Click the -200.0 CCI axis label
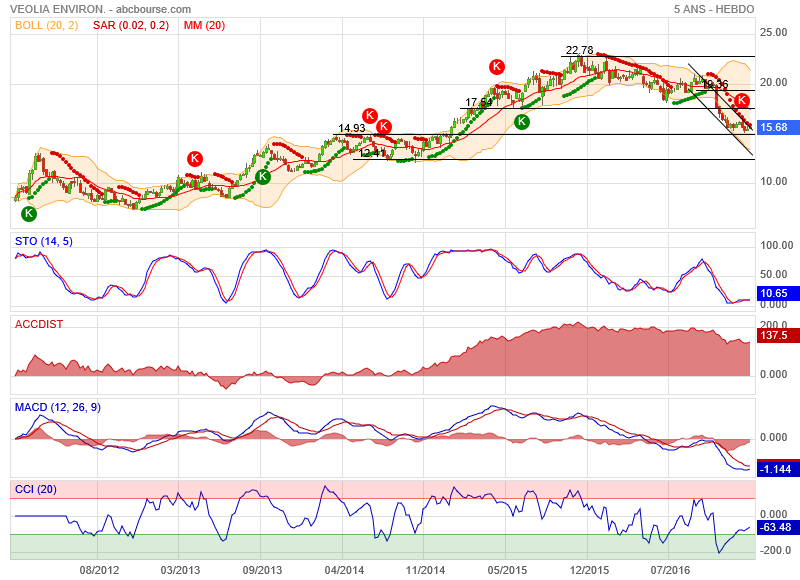Viewport: 800px width, 580px height. point(776,550)
